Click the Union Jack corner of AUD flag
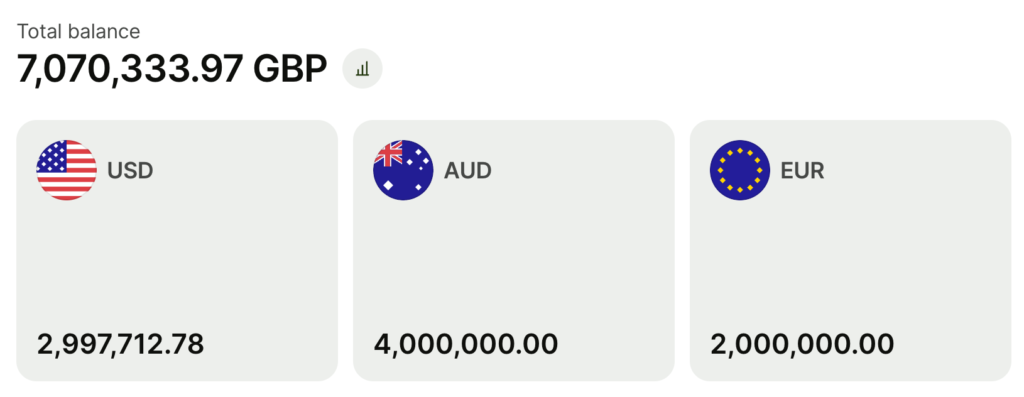This screenshot has height=397, width=1024. (389, 155)
